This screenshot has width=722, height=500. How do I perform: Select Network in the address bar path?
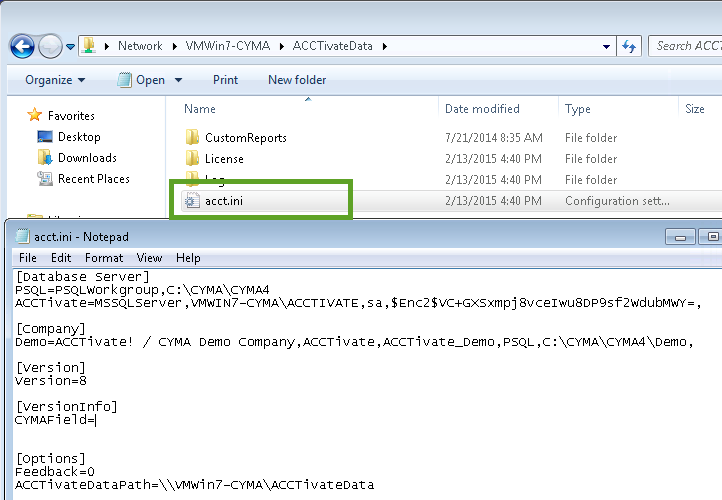[x=140, y=46]
